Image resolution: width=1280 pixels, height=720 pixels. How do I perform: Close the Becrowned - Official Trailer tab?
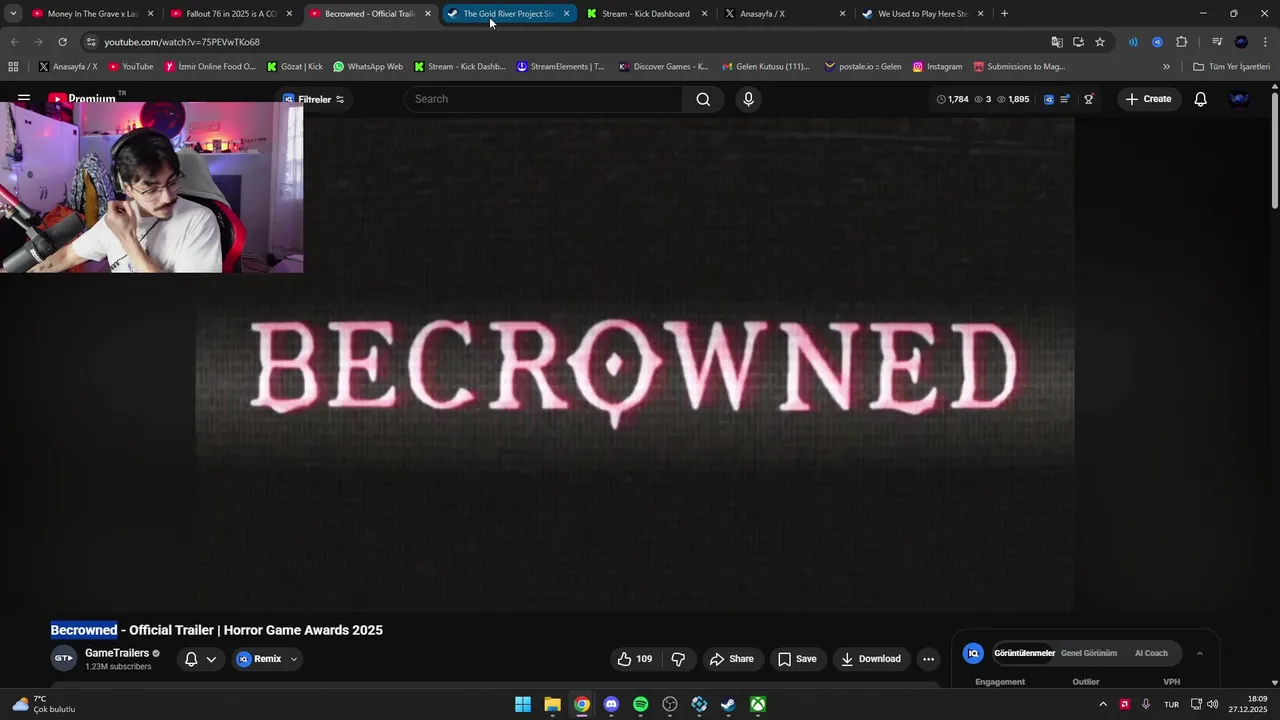(x=428, y=14)
